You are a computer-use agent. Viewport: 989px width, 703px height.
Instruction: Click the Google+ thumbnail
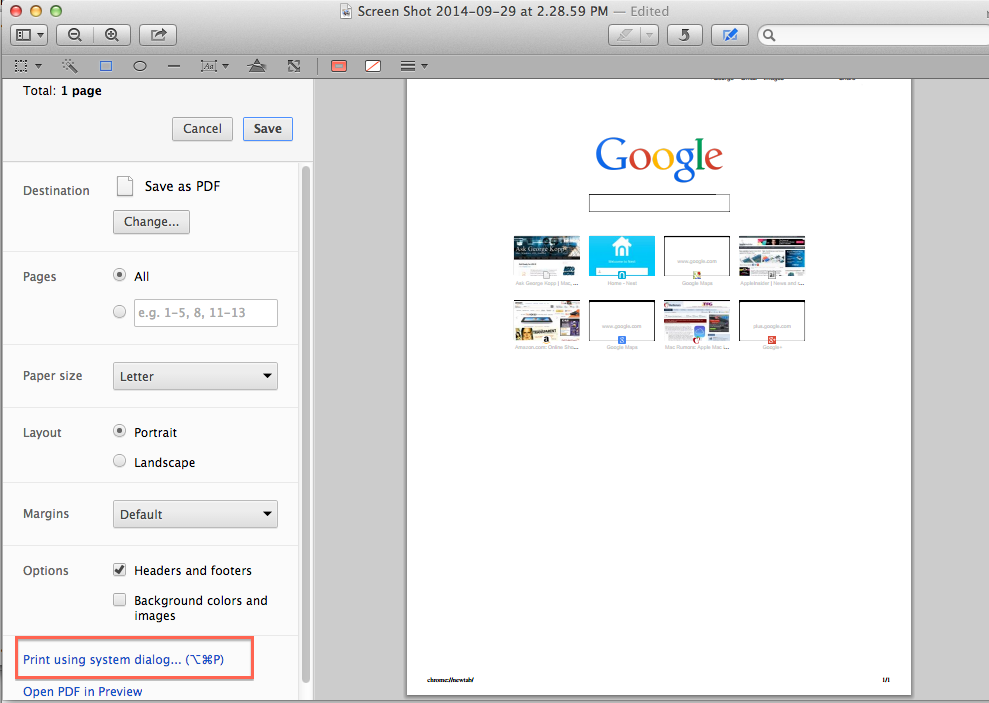point(772,321)
